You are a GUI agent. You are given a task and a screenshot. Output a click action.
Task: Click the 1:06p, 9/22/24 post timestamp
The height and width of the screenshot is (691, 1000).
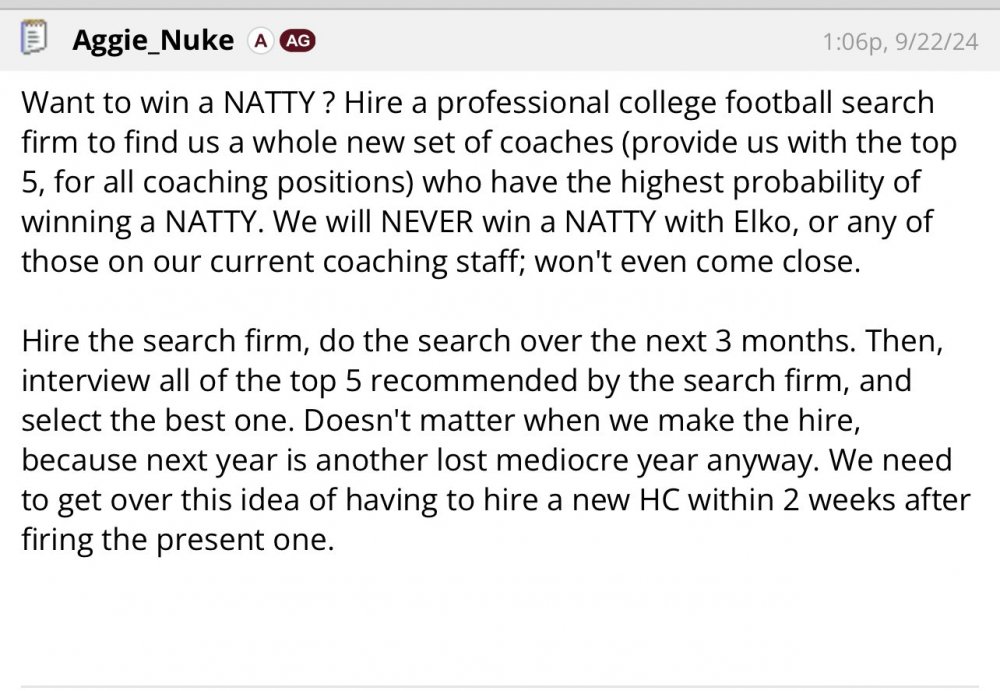pyautogui.click(x=898, y=42)
